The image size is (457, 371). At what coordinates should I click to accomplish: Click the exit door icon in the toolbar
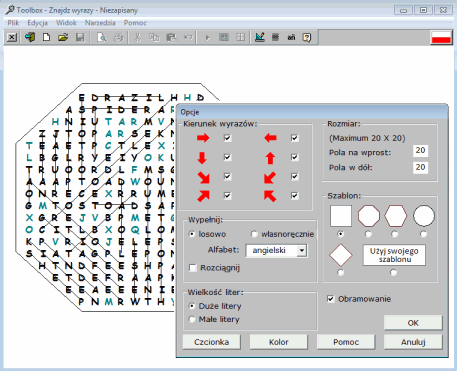coord(30,37)
